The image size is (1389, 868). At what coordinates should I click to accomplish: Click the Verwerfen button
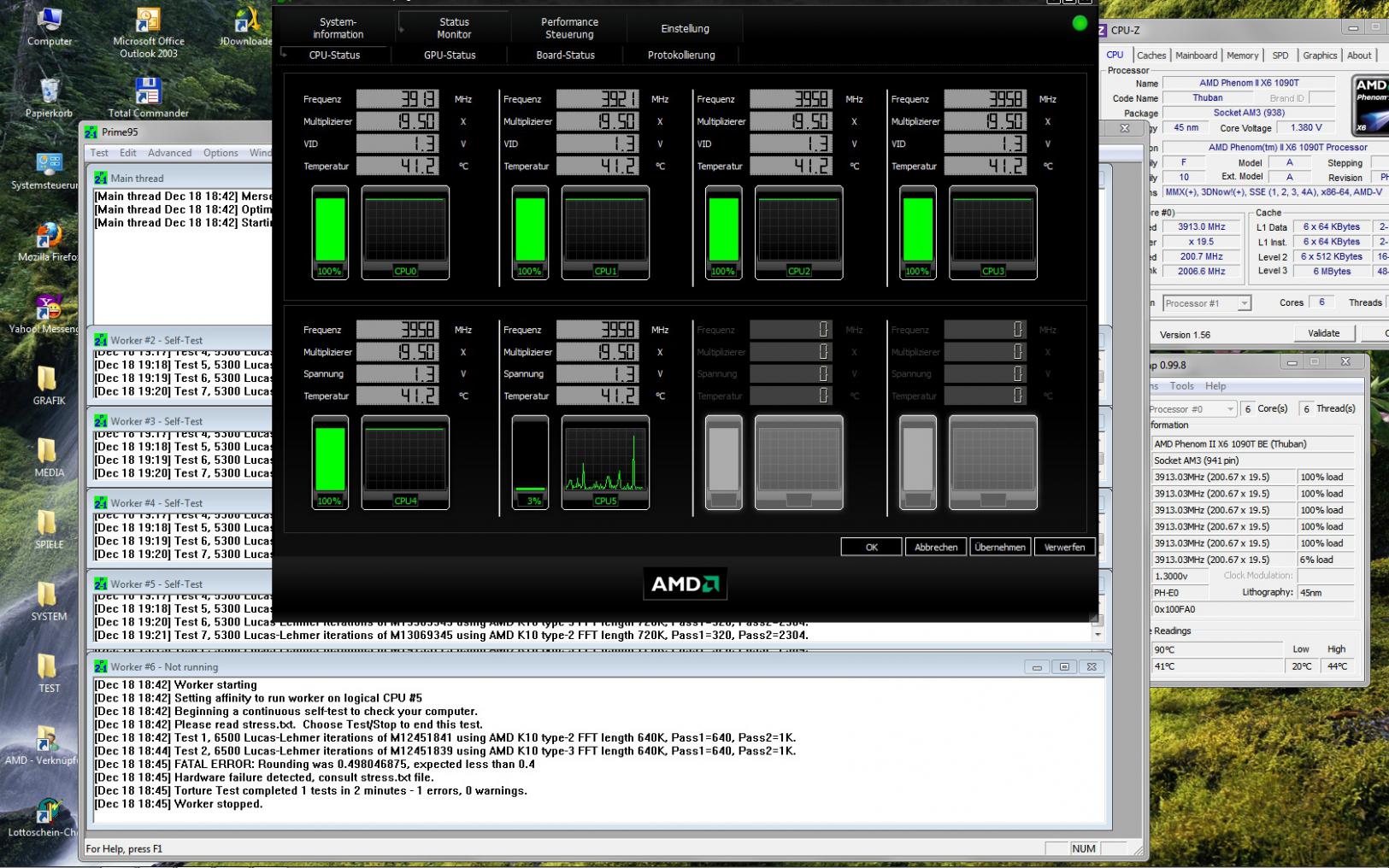(x=1064, y=547)
